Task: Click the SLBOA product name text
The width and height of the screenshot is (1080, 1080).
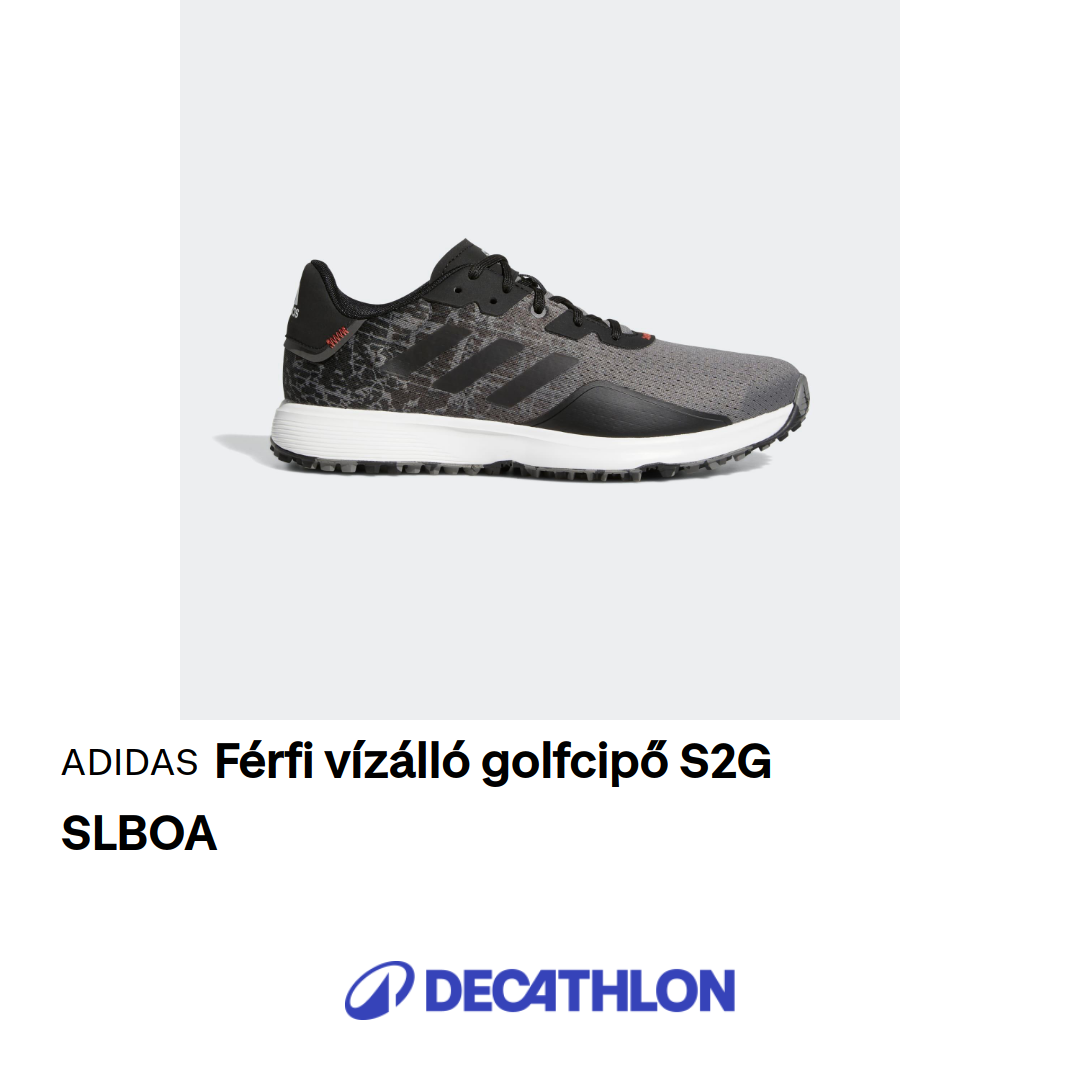Action: pos(139,833)
